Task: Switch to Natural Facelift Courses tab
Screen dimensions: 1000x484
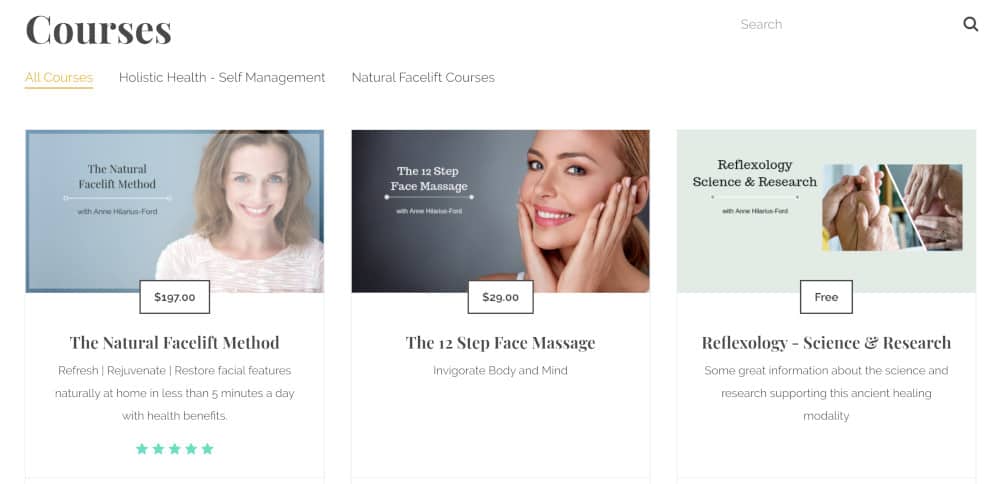Action: [x=423, y=78]
